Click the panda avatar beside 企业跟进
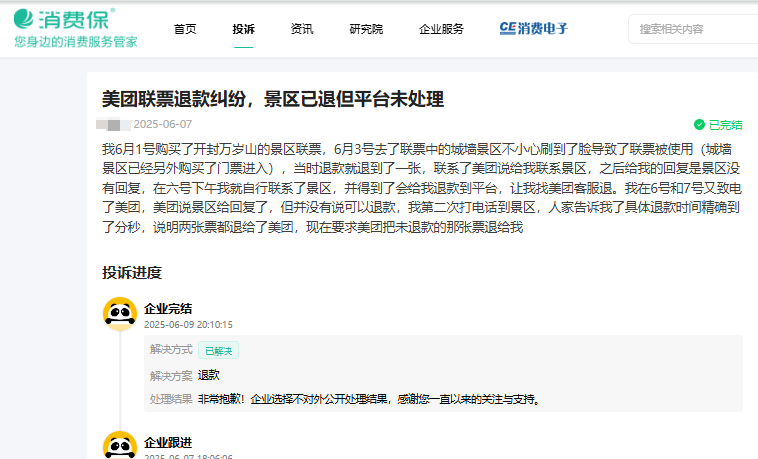The height and width of the screenshot is (459, 758). click(120, 445)
